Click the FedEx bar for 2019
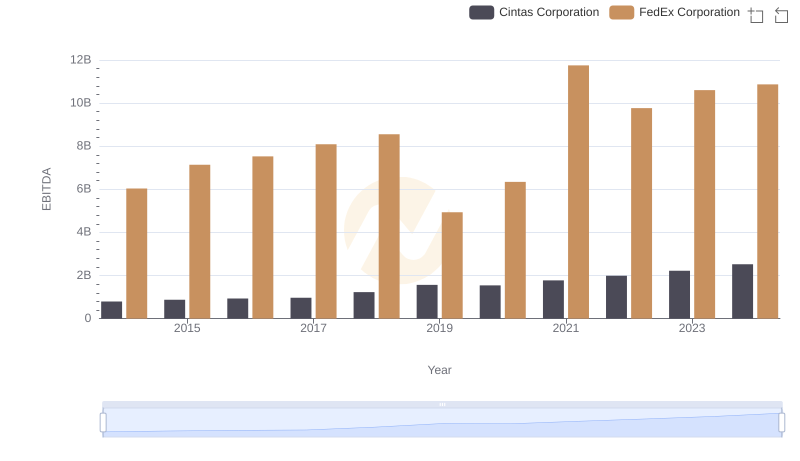Image resolution: width=800 pixels, height=461 pixels. (x=452, y=265)
